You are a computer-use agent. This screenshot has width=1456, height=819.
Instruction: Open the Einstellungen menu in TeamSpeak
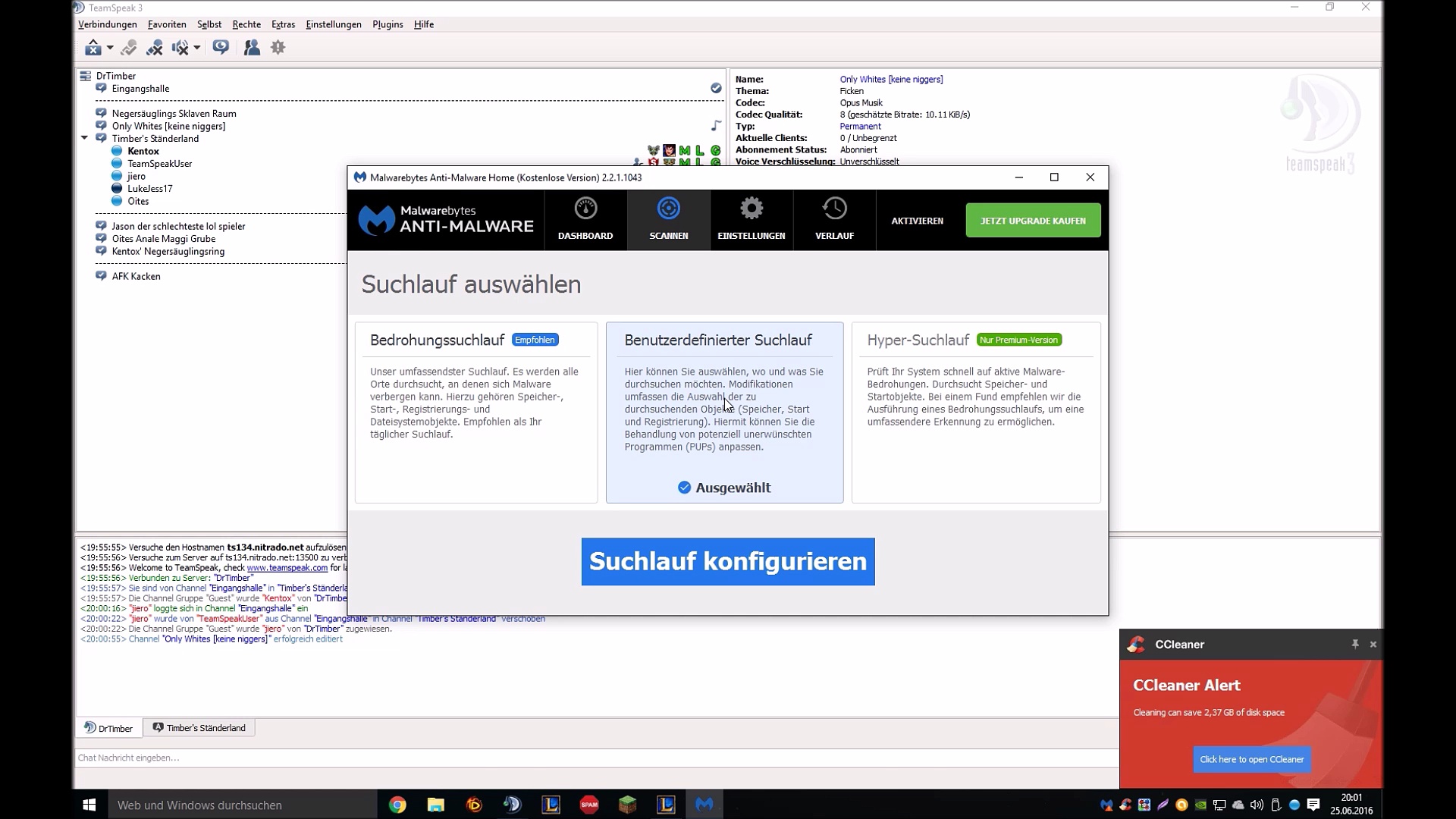pos(333,24)
